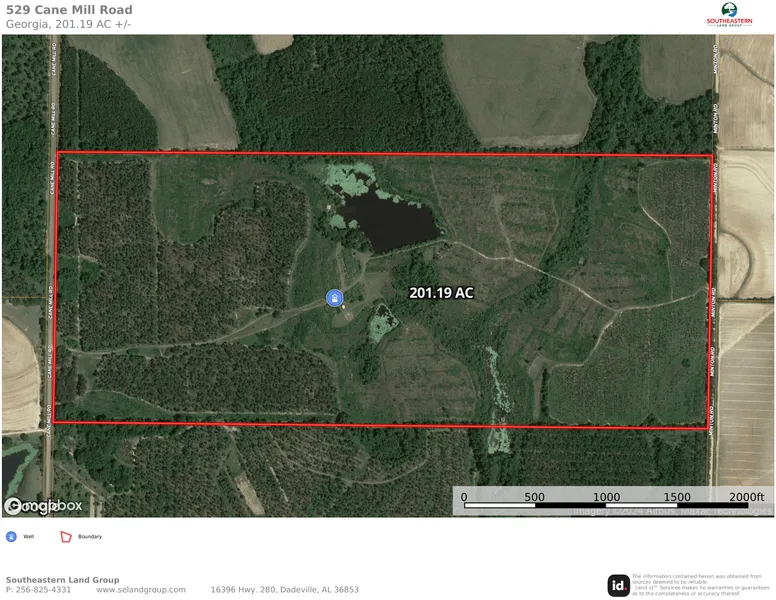This screenshot has width=776, height=600.
Task: Click the blue well marker on the map
Action: click(x=335, y=298)
